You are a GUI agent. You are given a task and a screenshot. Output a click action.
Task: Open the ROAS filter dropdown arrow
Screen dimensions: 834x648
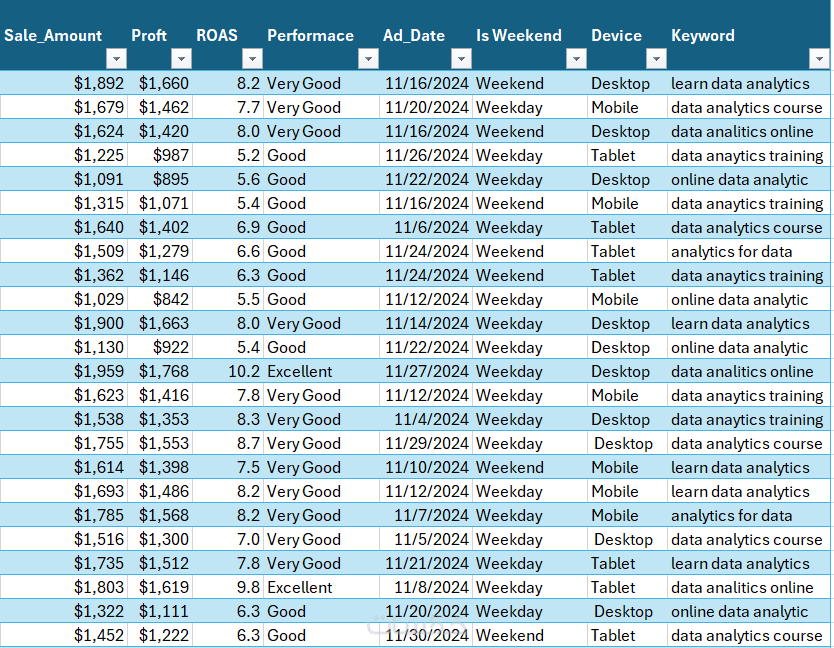(x=253, y=59)
